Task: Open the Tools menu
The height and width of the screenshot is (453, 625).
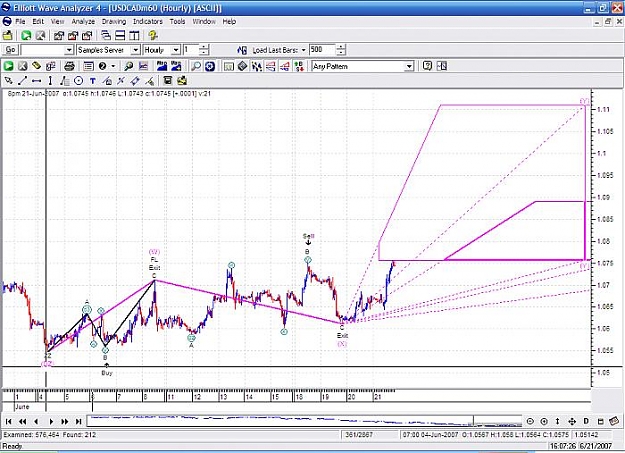Action: coord(177,22)
